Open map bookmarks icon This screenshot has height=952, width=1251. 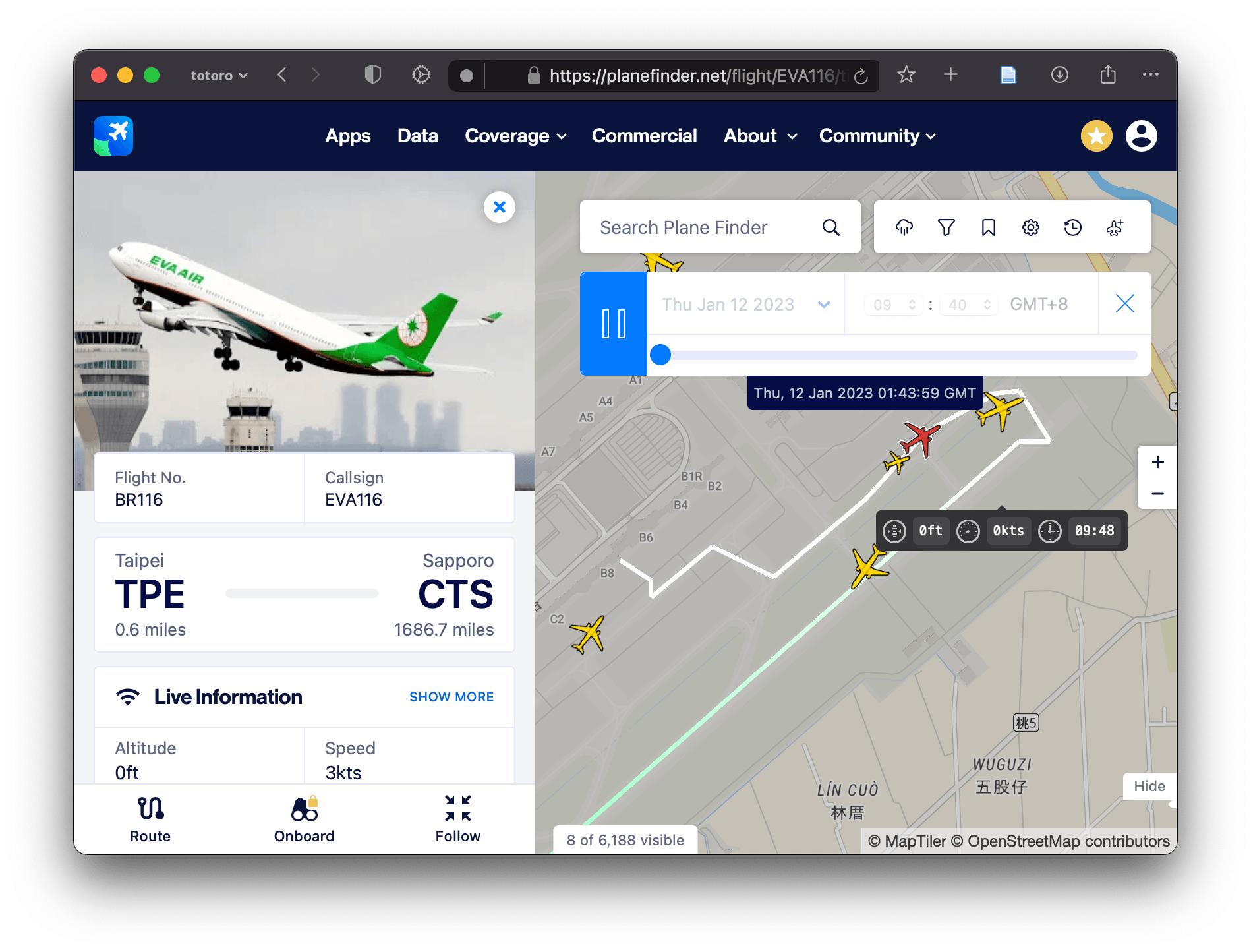989,227
